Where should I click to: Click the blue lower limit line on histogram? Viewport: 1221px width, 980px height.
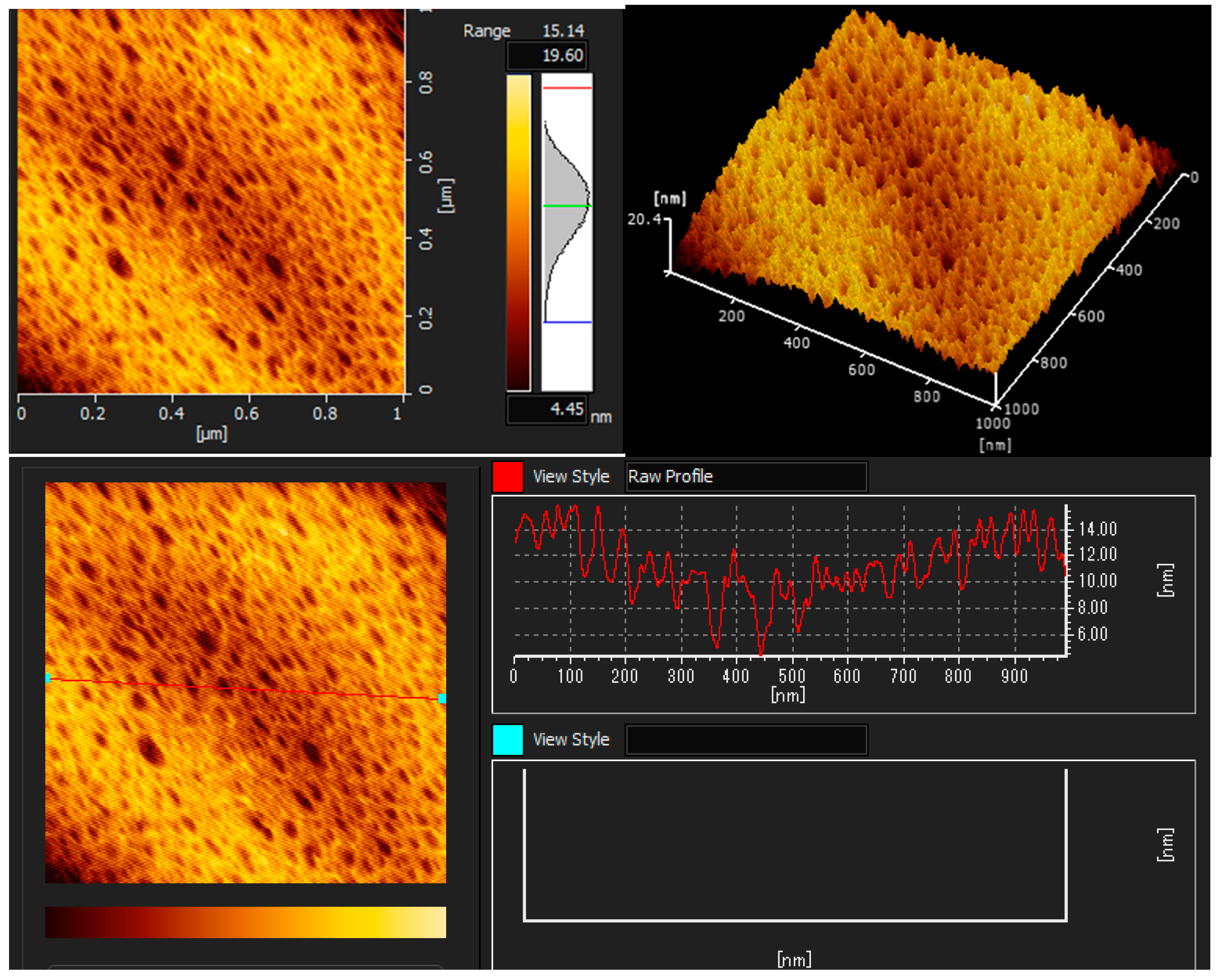(x=567, y=322)
